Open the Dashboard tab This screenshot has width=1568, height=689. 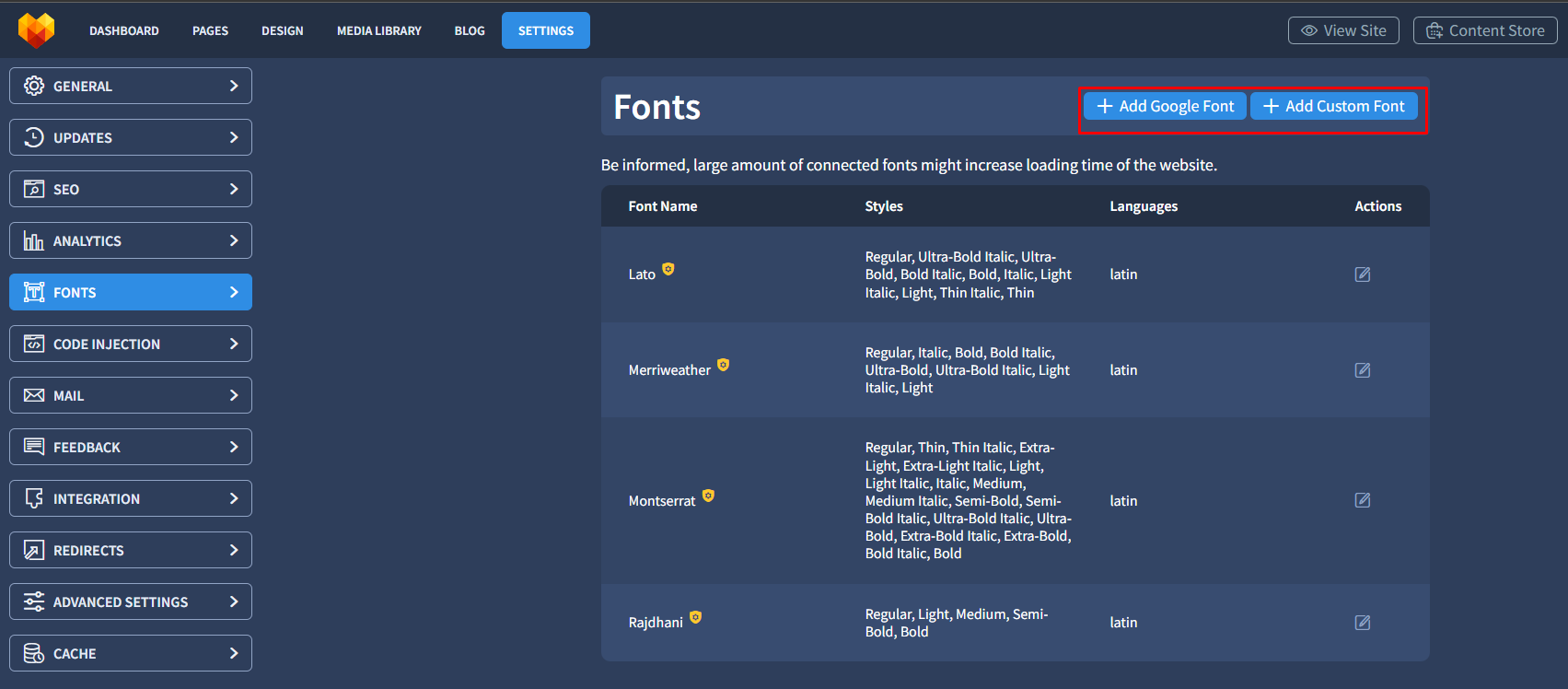124,30
